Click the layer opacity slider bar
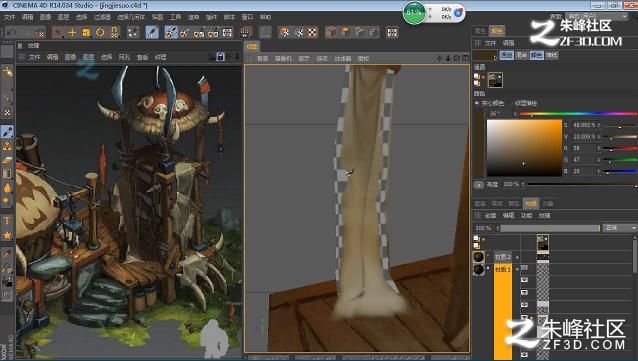 [x=551, y=228]
